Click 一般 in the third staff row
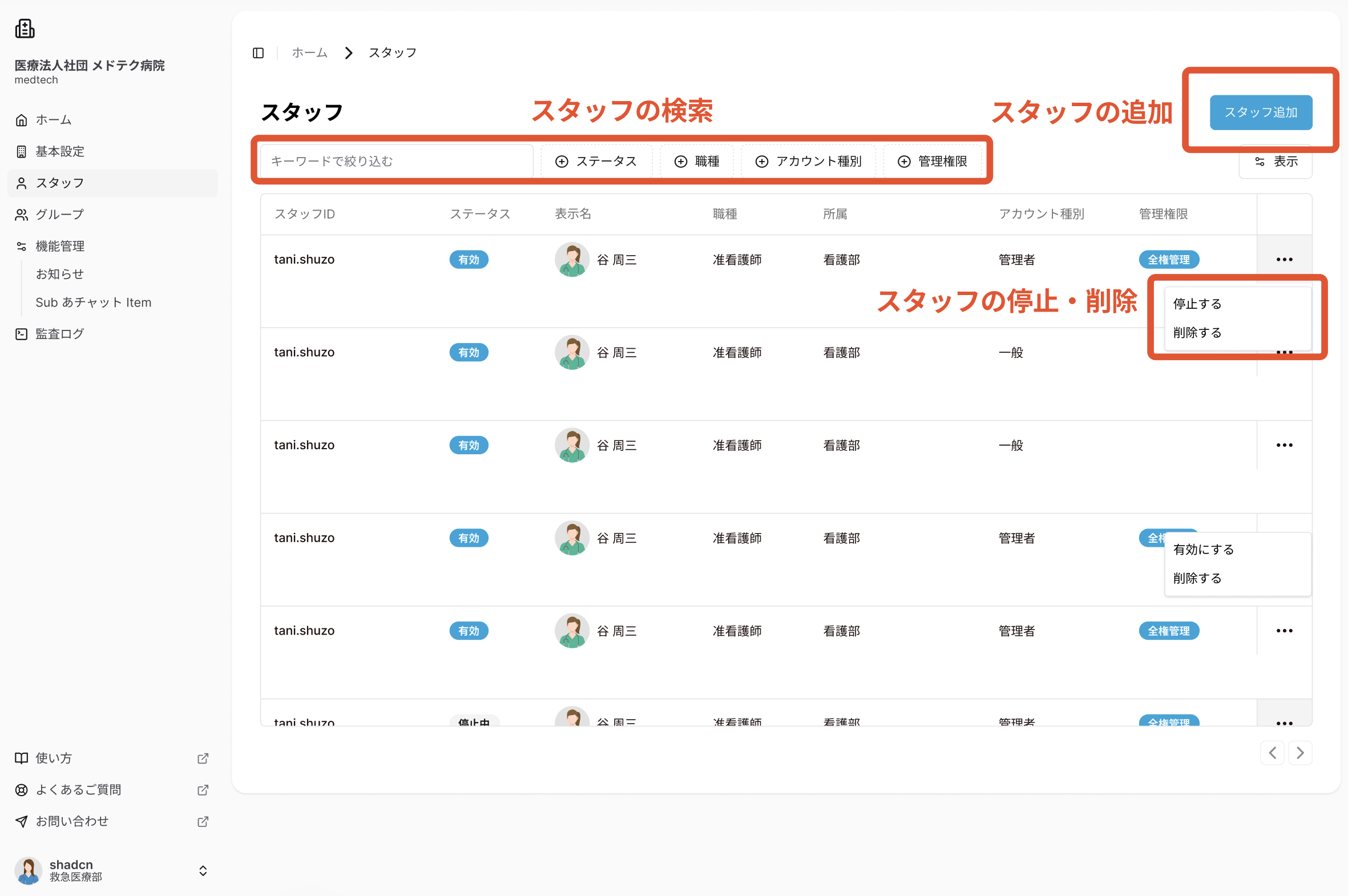This screenshot has height=896, width=1348. coord(1011,445)
